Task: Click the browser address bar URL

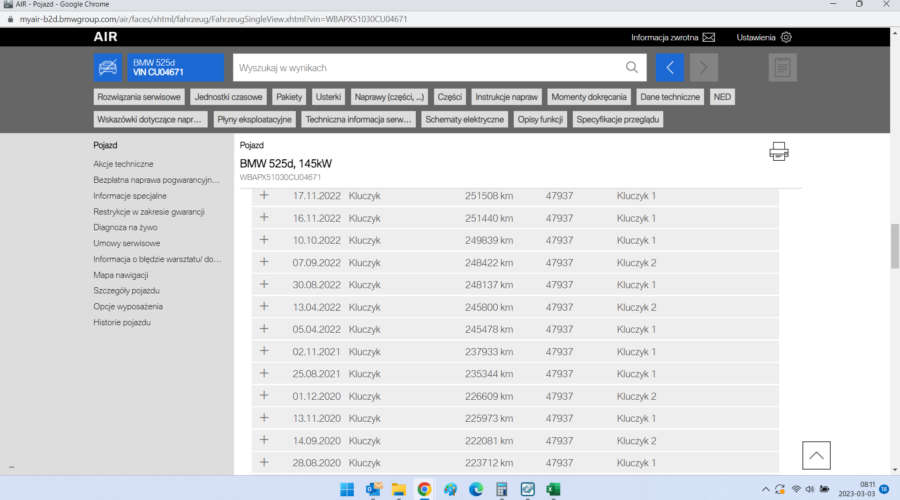Action: pyautogui.click(x=214, y=19)
